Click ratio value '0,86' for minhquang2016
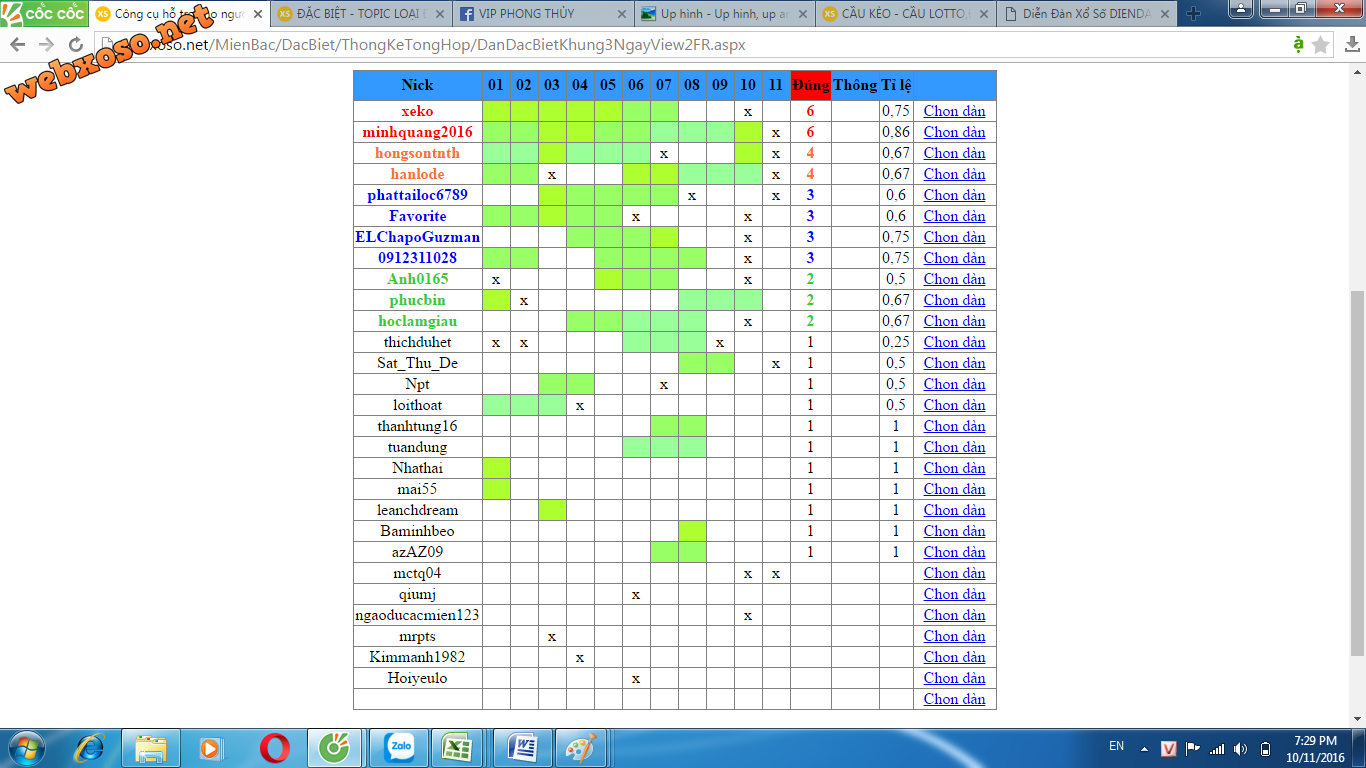The image size is (1366, 768). pyautogui.click(x=896, y=132)
